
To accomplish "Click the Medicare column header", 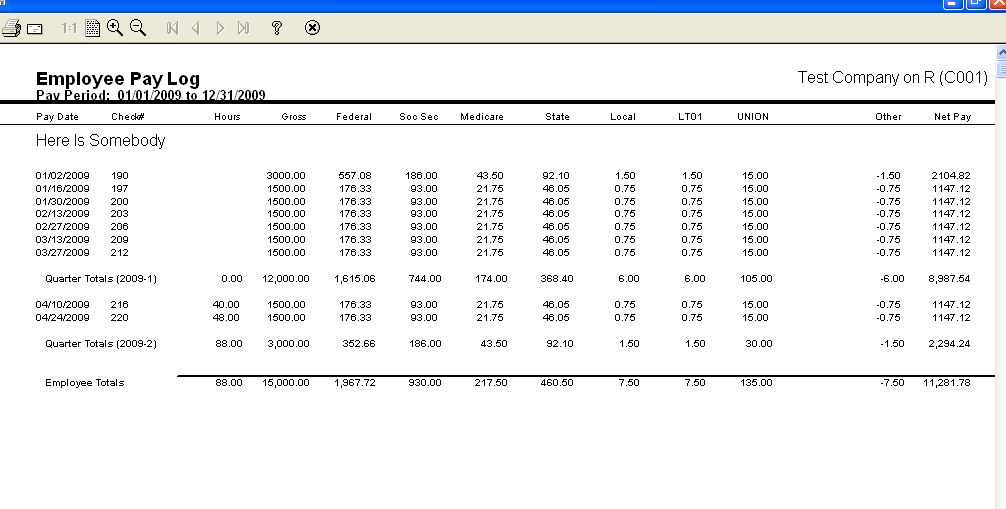I will (482, 117).
